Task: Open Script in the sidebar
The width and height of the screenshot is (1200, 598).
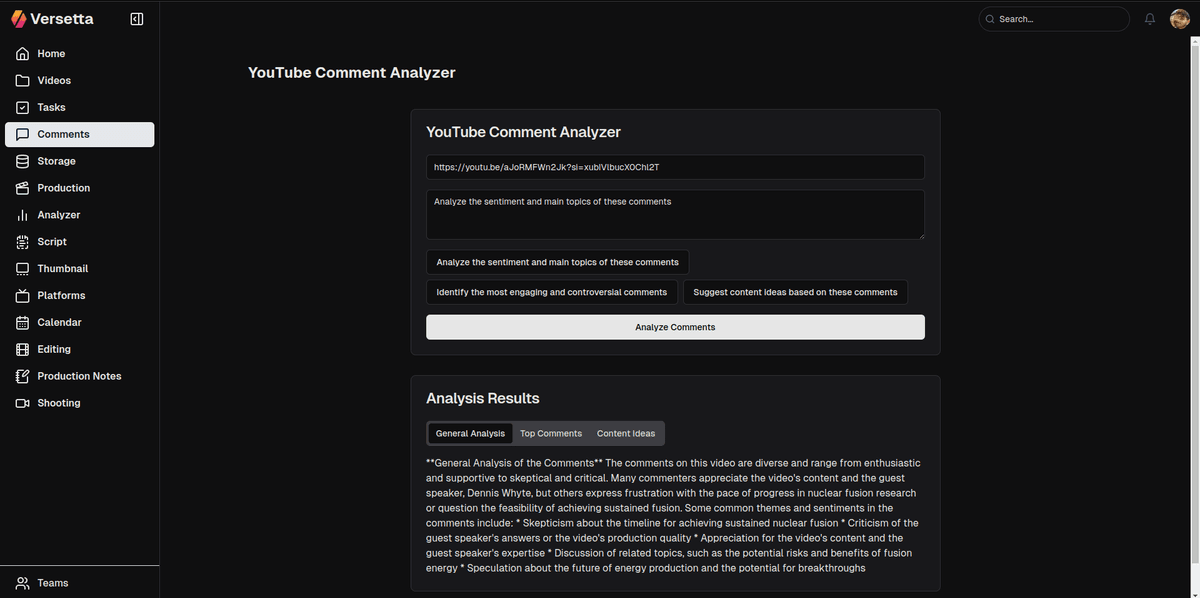Action: (79, 242)
